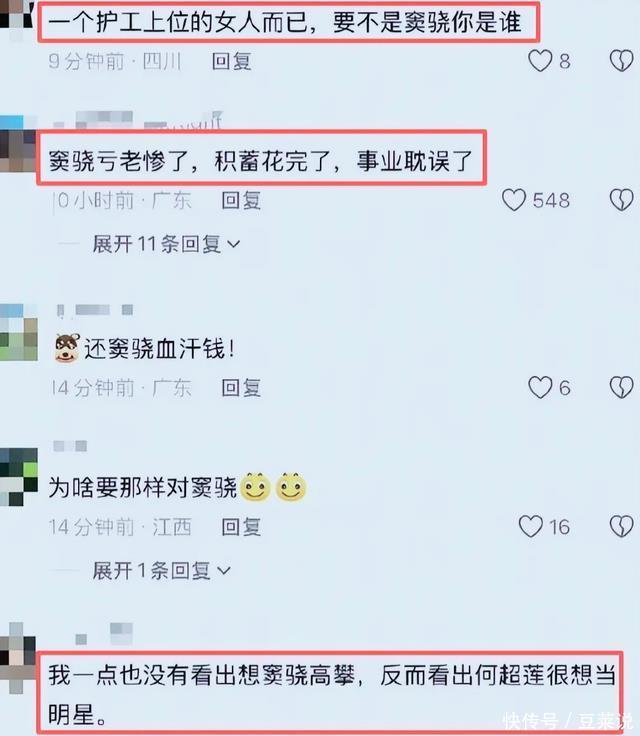Screen dimensions: 640x736
Task: Dislike the Sichuan user's comment
Action: pyautogui.click(x=621, y=61)
